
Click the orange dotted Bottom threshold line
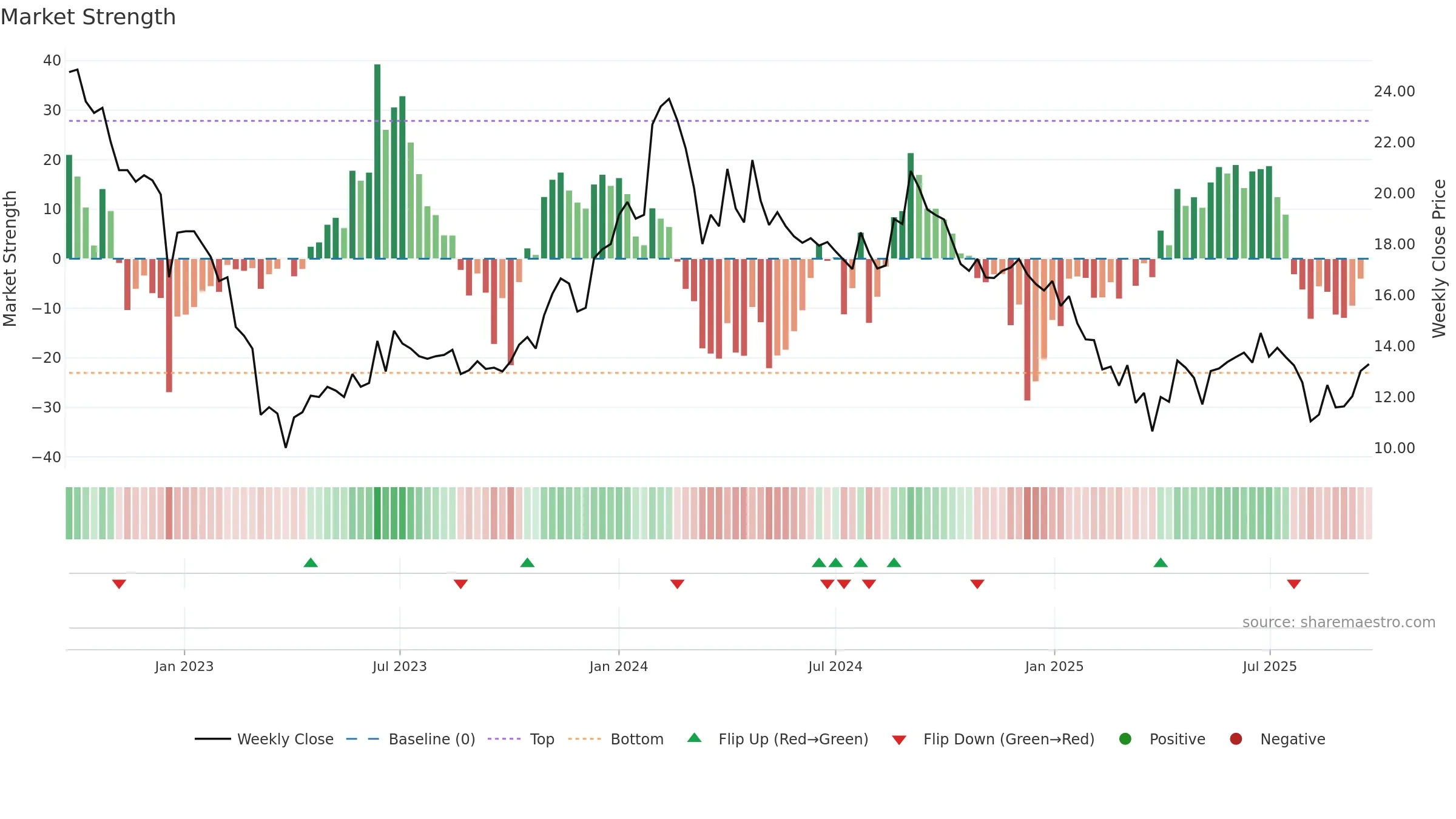tap(719, 372)
